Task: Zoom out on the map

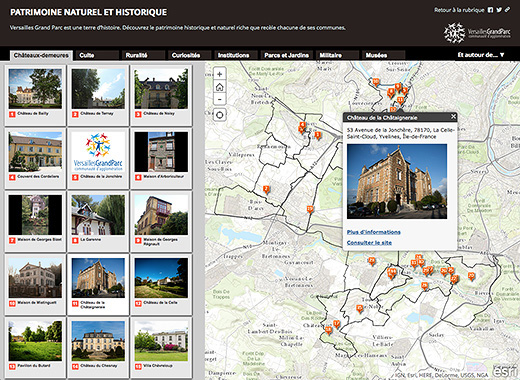Action: [x=219, y=99]
